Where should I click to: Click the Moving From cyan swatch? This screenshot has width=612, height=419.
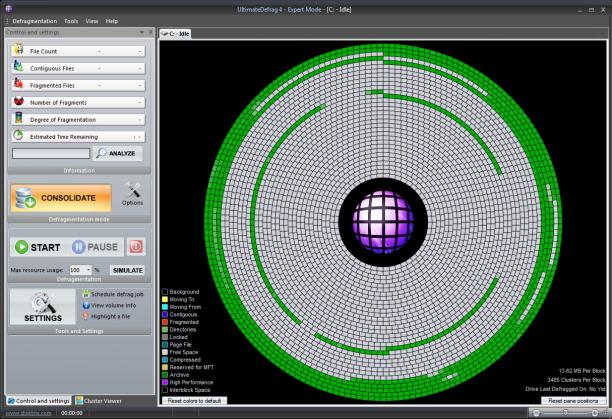165,307
